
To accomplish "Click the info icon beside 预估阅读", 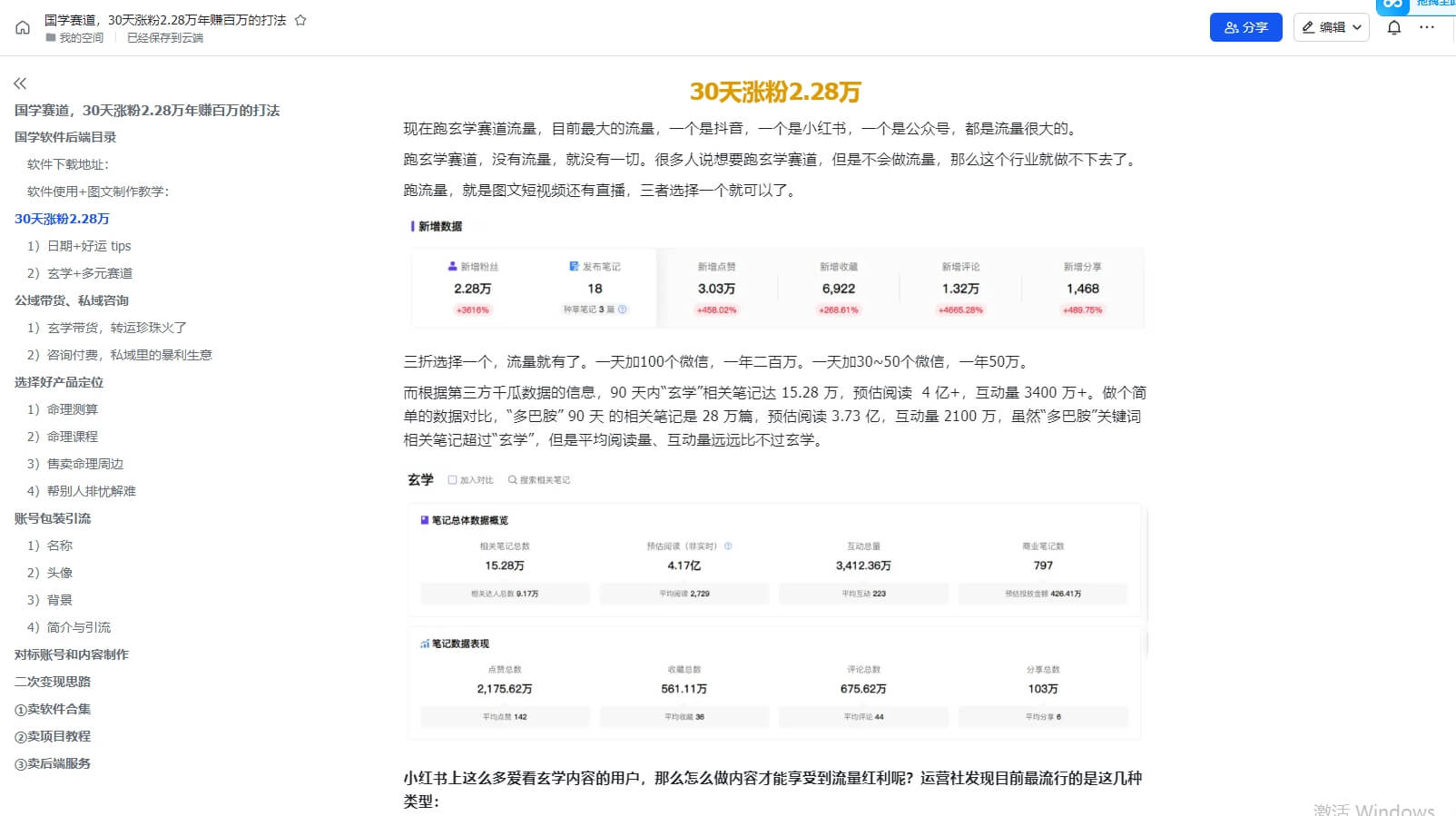I will pos(728,546).
